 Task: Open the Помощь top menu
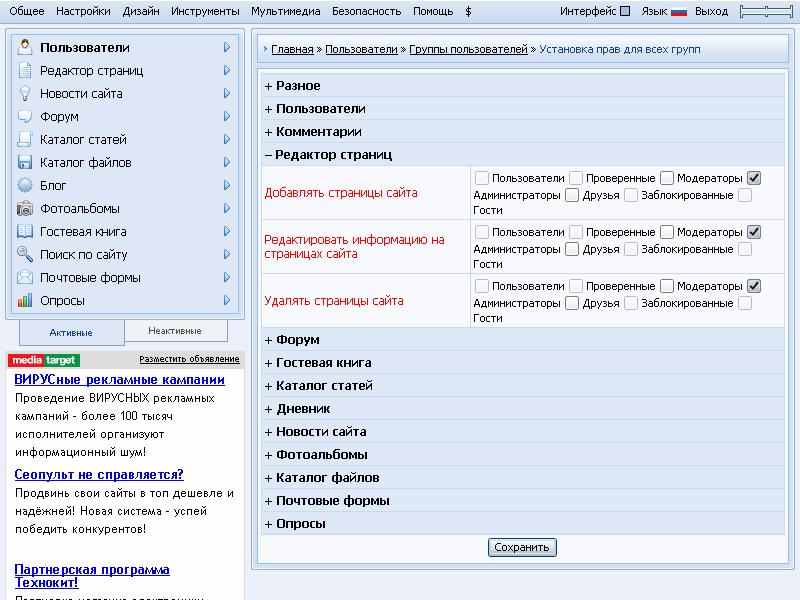pyautogui.click(x=433, y=11)
